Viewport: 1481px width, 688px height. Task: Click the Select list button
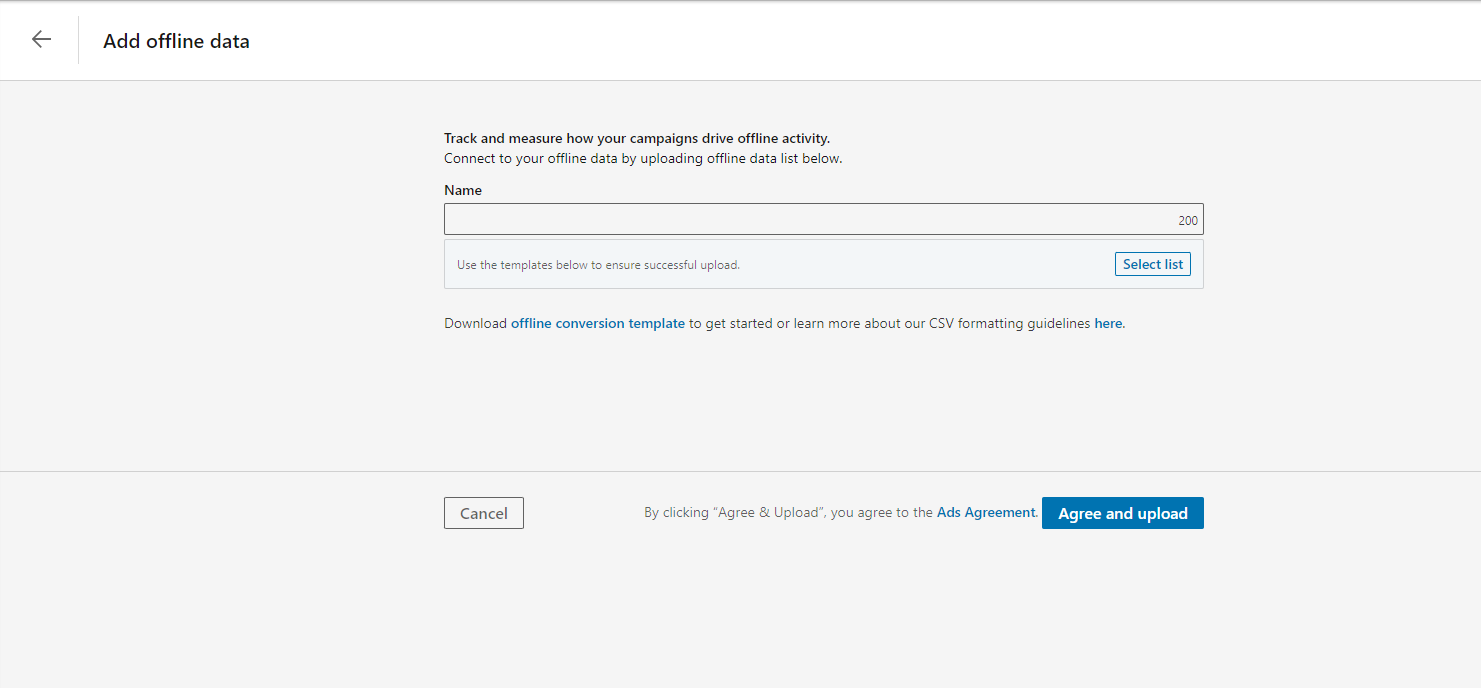tap(1152, 264)
